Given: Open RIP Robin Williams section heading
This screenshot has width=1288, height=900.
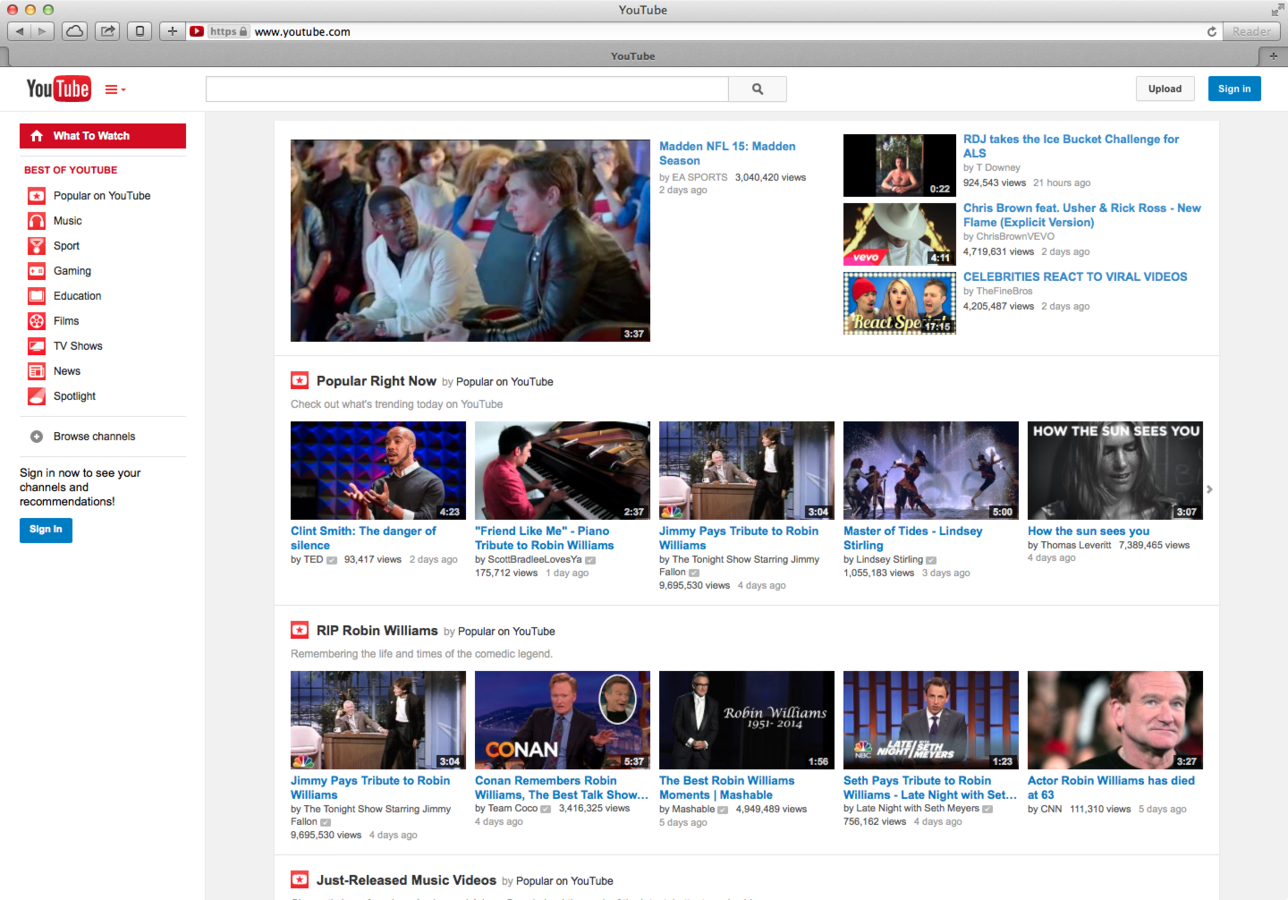Looking at the screenshot, I should pos(377,631).
